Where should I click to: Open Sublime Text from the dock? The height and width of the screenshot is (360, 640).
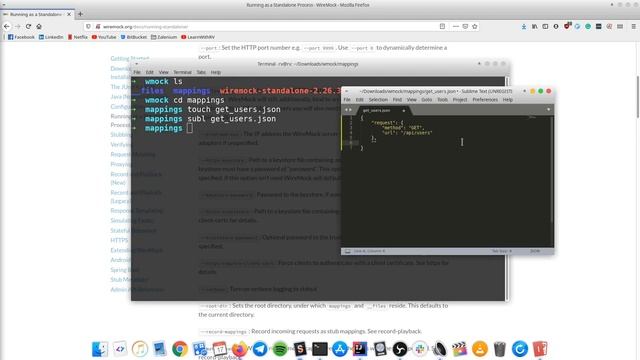point(300,349)
